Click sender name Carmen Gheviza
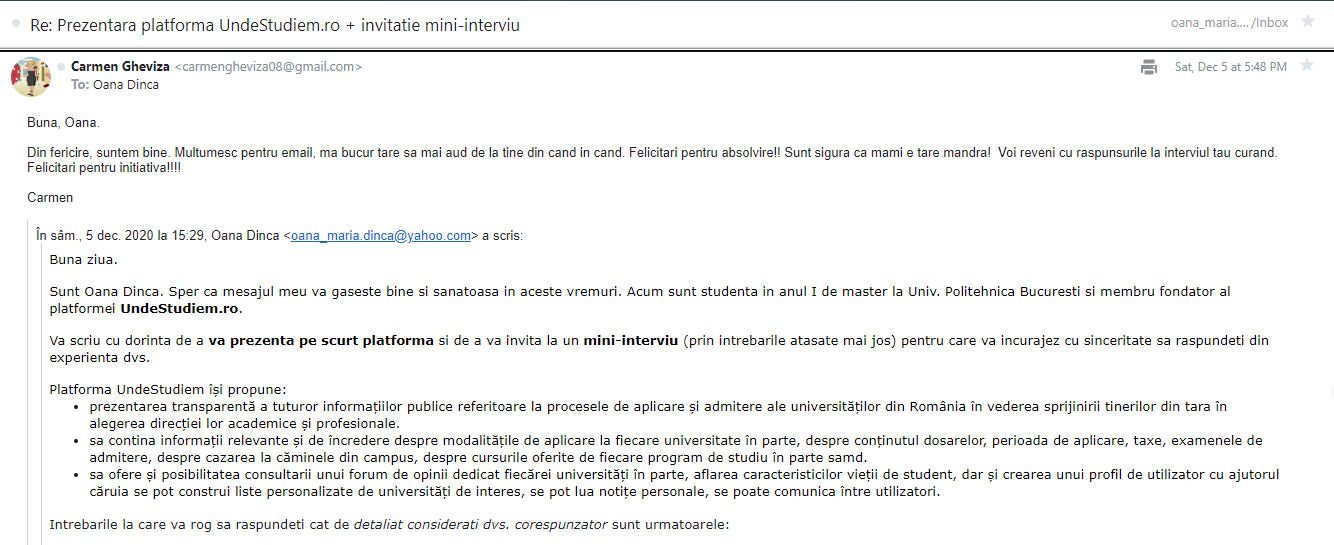 (120, 67)
